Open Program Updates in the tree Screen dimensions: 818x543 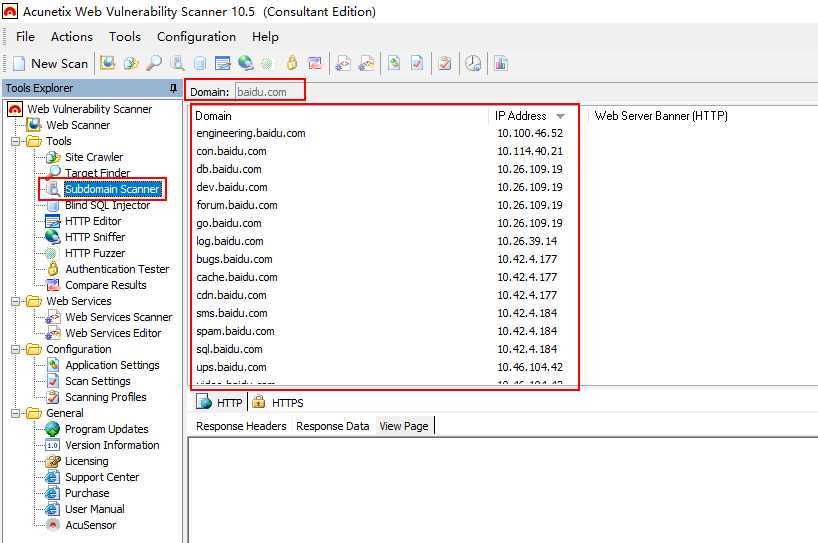tap(106, 429)
